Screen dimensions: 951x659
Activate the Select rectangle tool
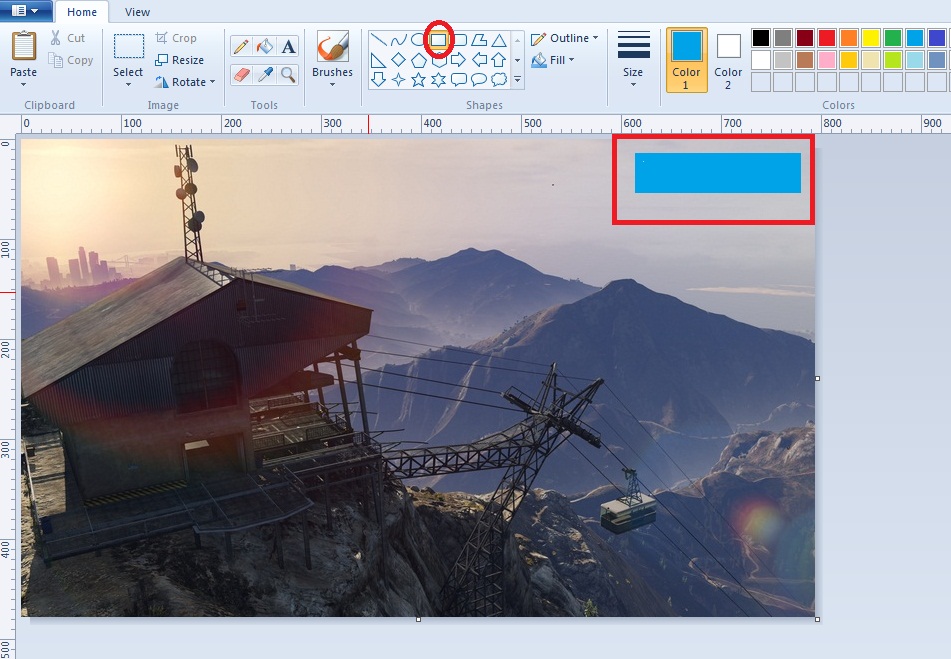129,47
